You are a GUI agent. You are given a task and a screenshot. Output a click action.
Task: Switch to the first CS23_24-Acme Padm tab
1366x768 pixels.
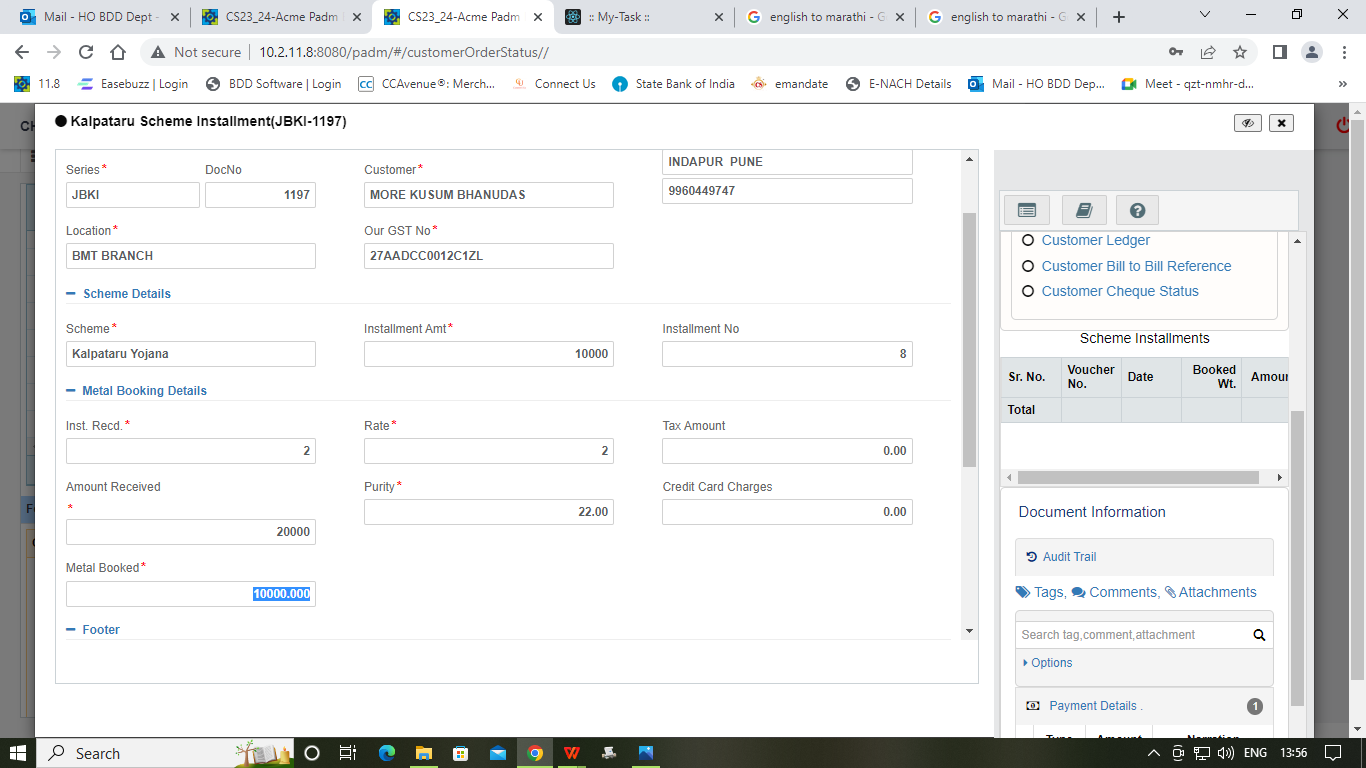pyautogui.click(x=280, y=17)
